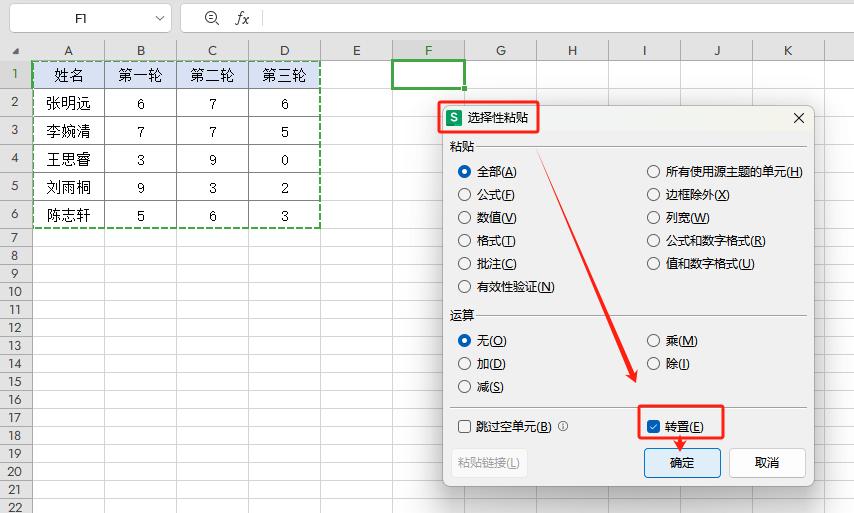Select the 列宽(W) option
854x513 pixels.
[x=679, y=217]
